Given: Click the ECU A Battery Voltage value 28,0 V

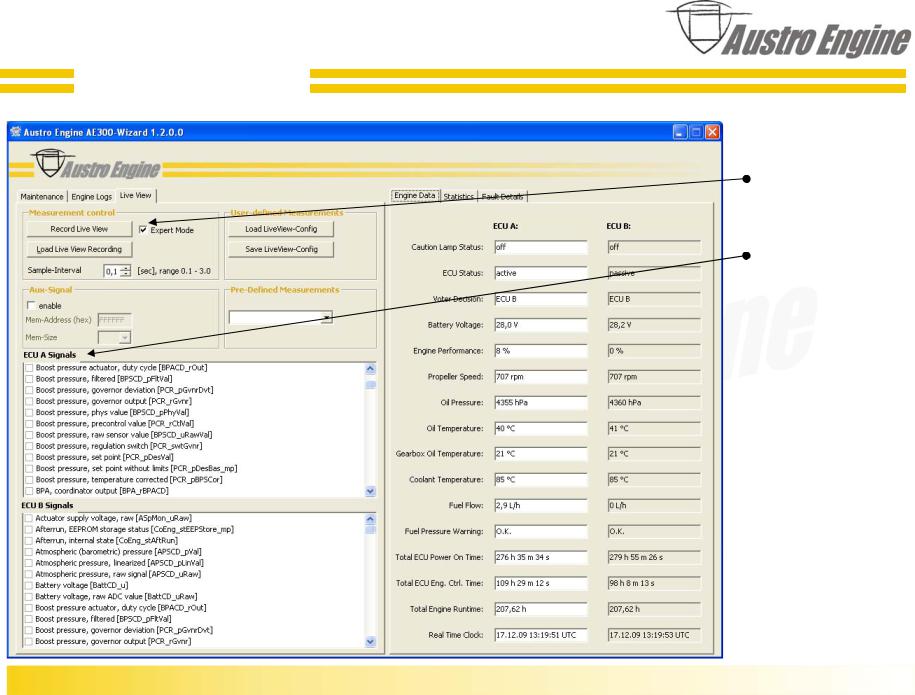Looking at the screenshot, I should tap(540, 325).
